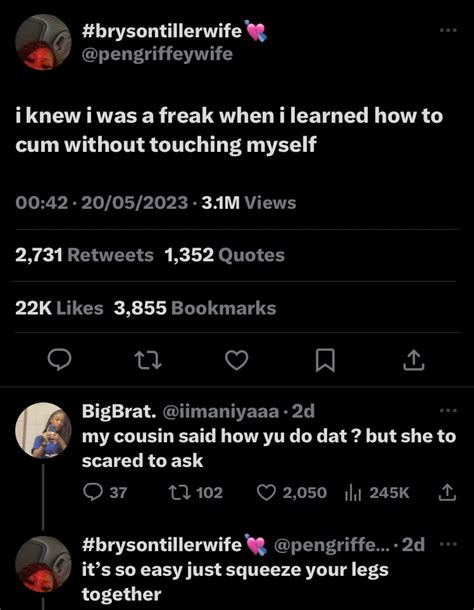
Task: Bookmark the main tweet
Action: point(325,360)
